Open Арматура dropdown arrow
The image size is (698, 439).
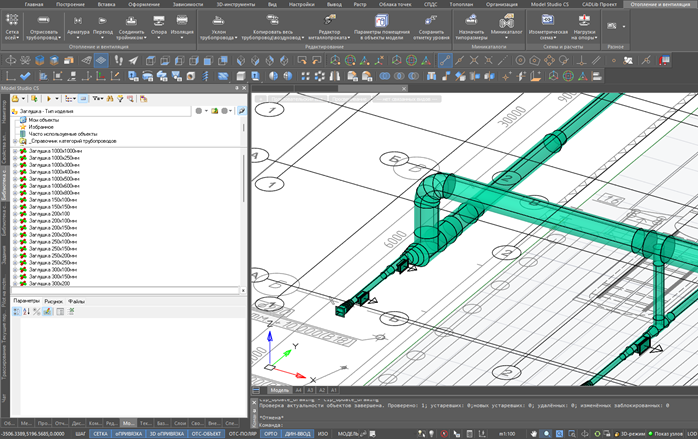tap(78, 38)
